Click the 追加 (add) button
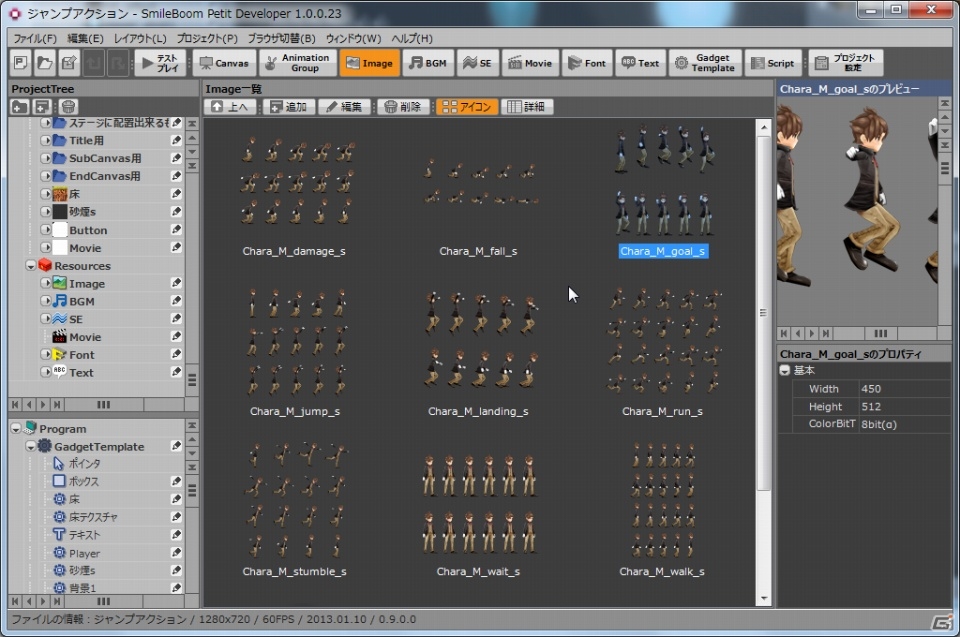 pos(288,107)
